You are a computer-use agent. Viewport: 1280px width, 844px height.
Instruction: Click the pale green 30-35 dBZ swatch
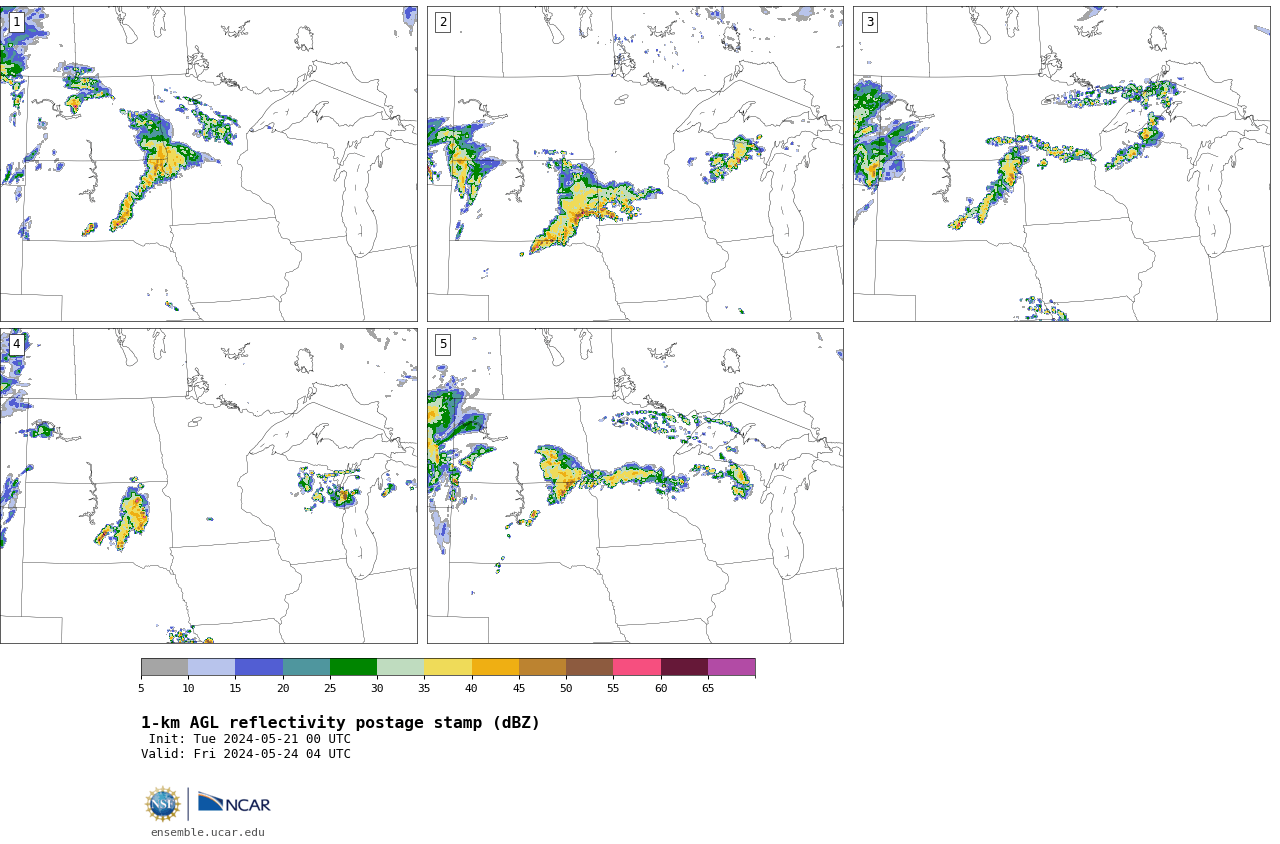[x=400, y=667]
